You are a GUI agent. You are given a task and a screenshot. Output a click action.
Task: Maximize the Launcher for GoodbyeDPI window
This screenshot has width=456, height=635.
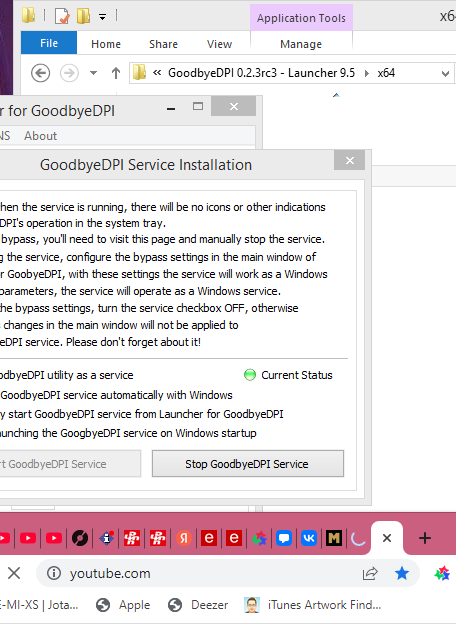[x=198, y=107]
